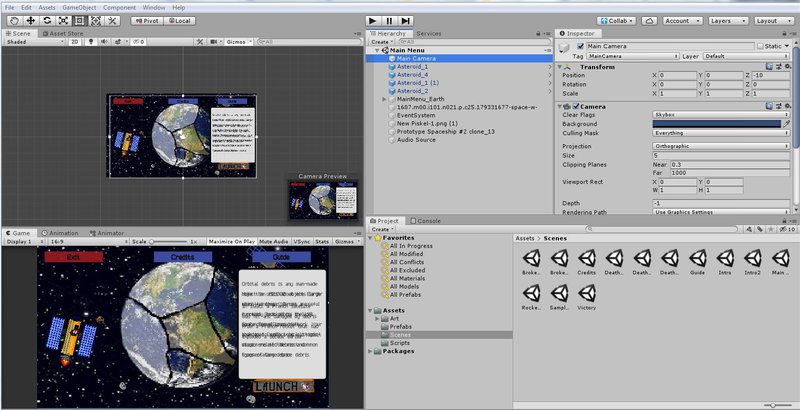This screenshot has width=800, height=410.
Task: Expand the MainMenu_Earth hierarchy item
Action: tap(386, 99)
